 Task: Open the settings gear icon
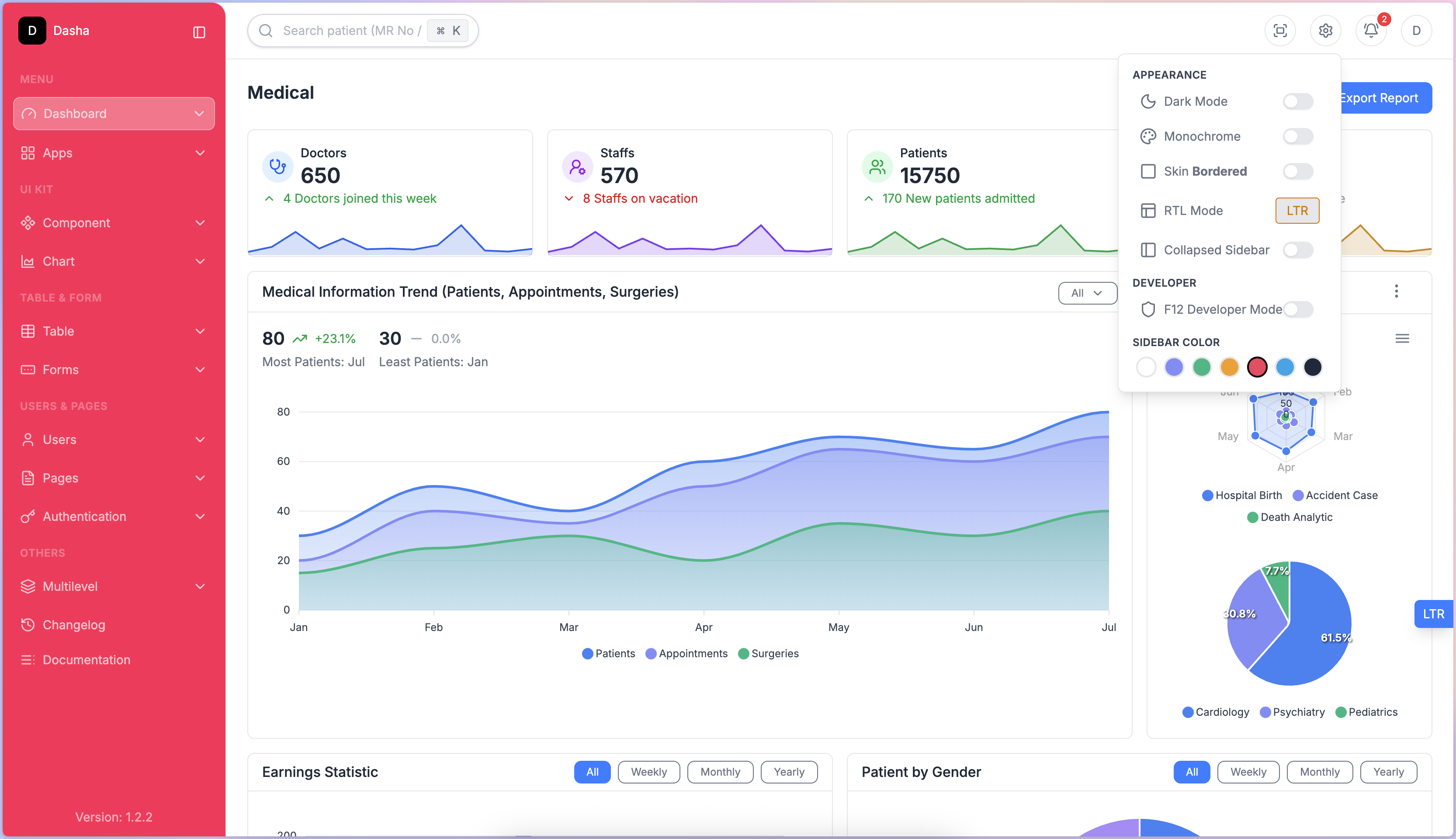click(x=1325, y=31)
